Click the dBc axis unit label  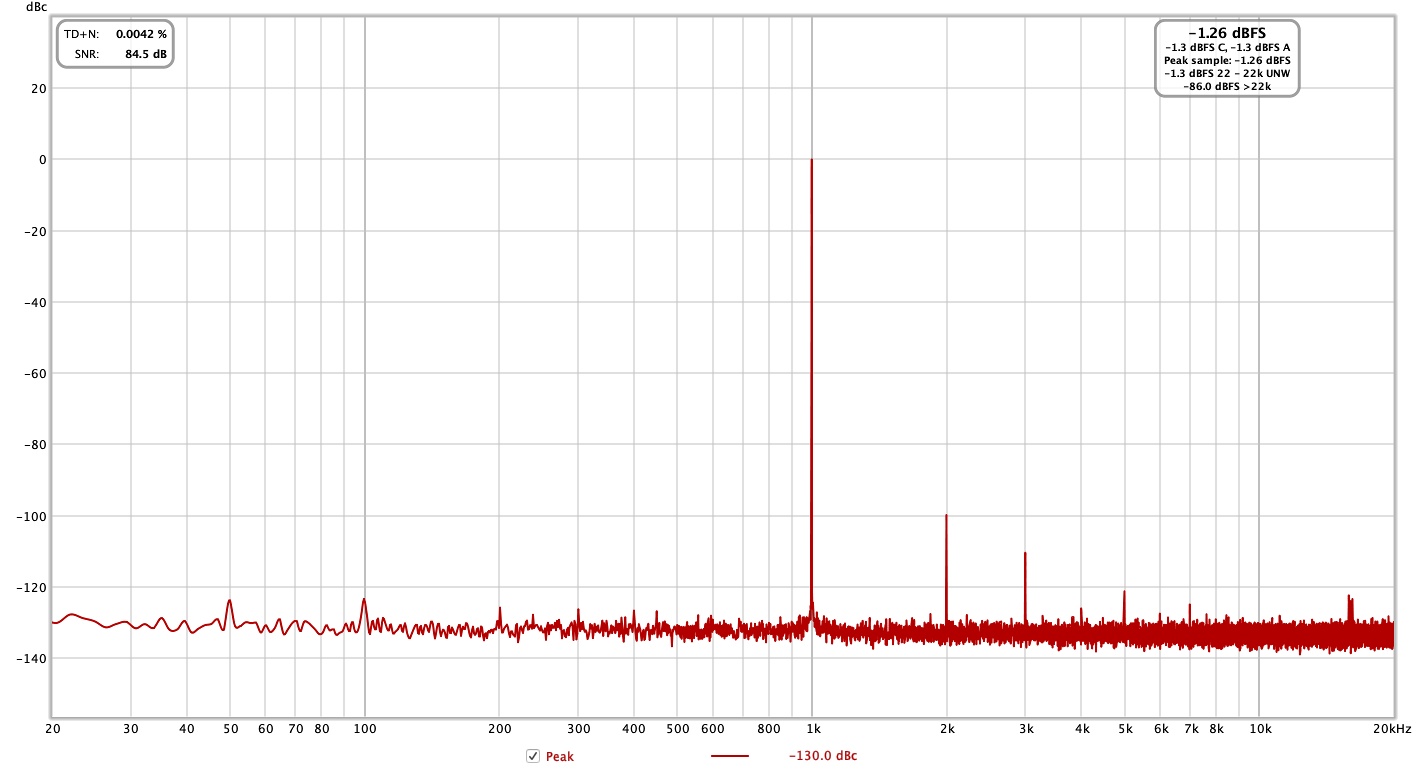(36, 7)
